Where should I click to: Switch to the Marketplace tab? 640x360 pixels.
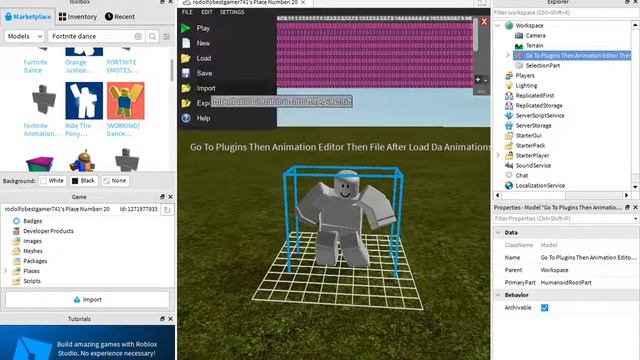[28, 17]
